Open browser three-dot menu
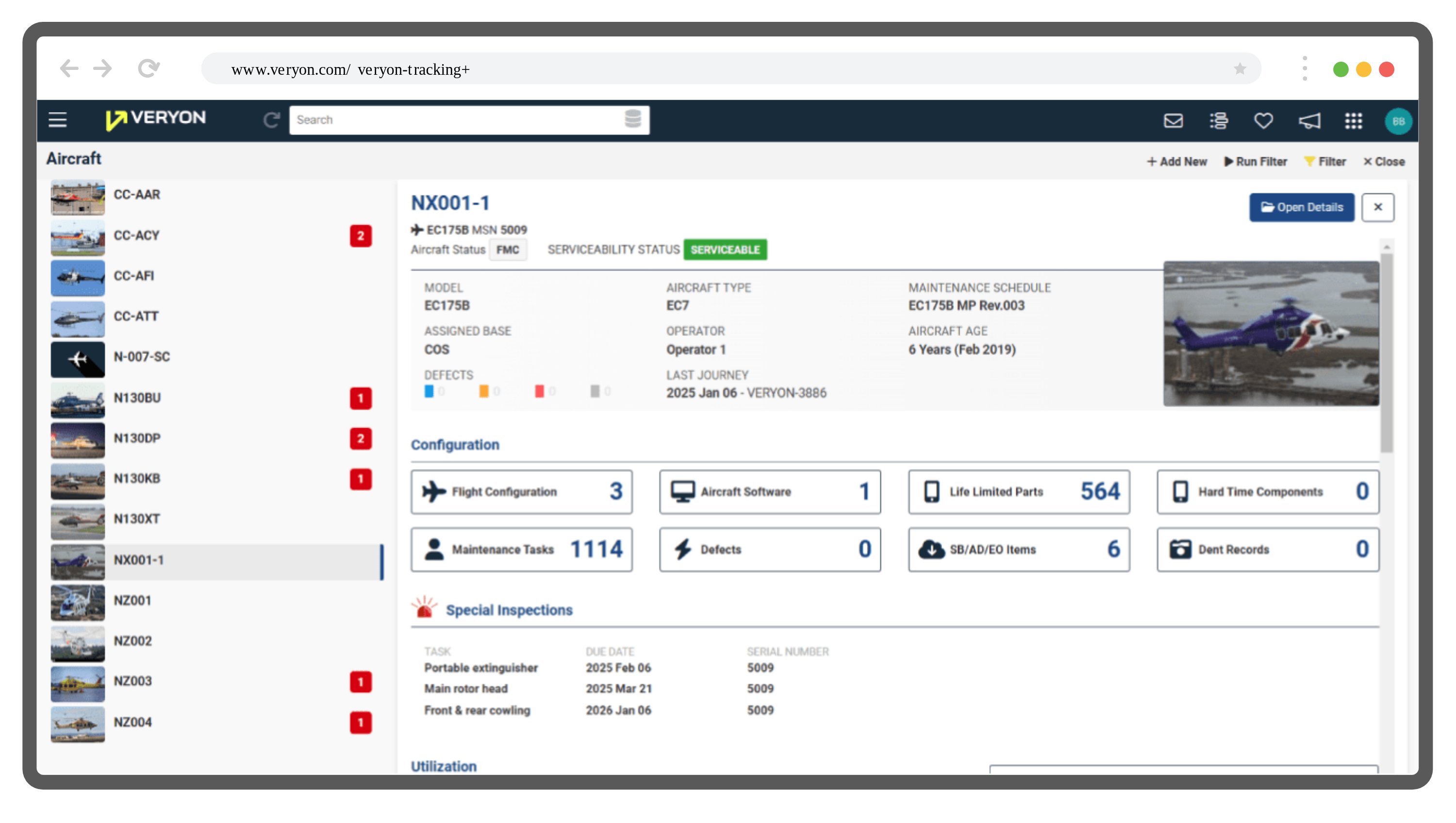The height and width of the screenshot is (823, 1456). [x=1305, y=69]
